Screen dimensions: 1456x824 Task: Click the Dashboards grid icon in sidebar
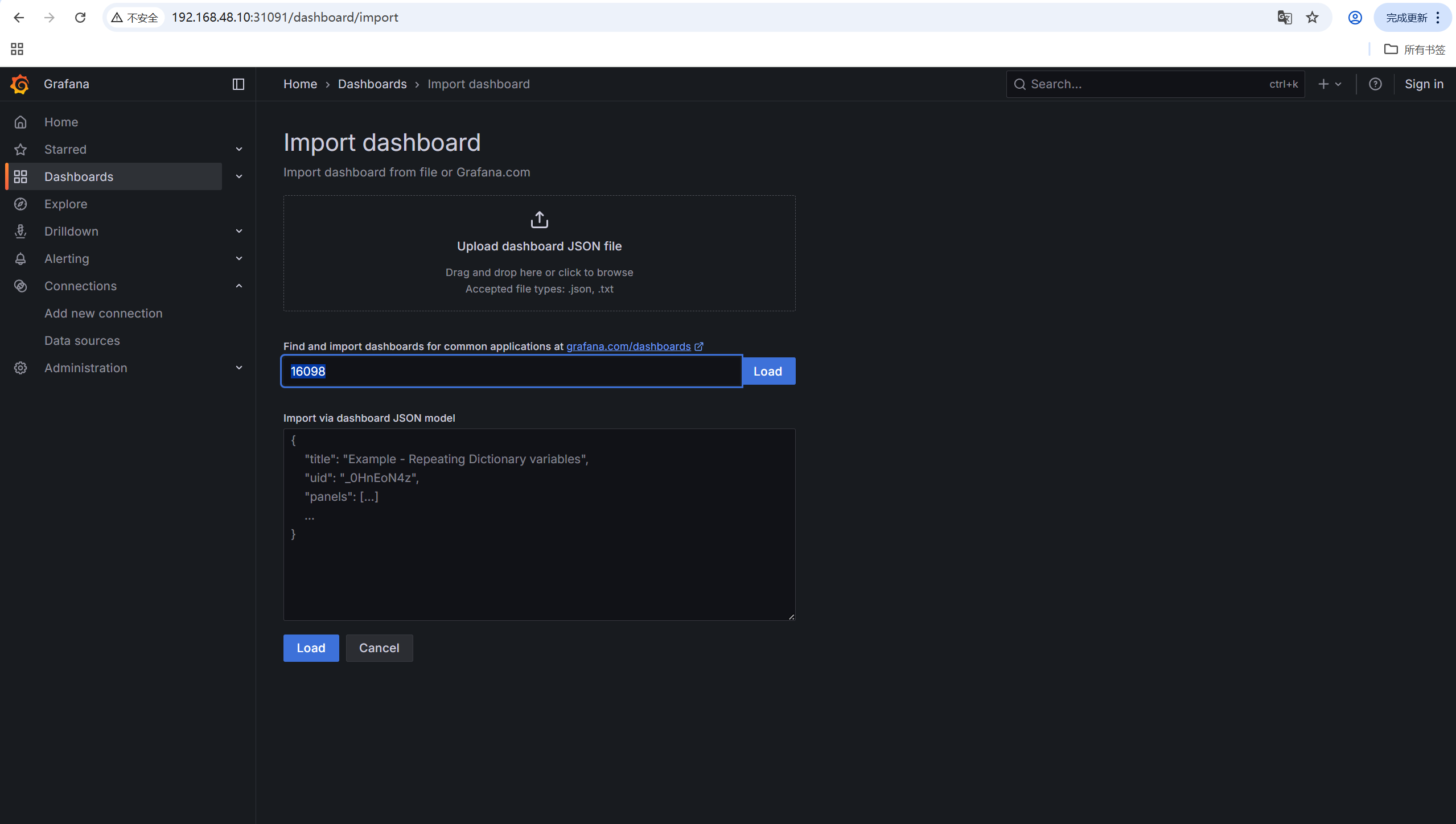[20, 176]
